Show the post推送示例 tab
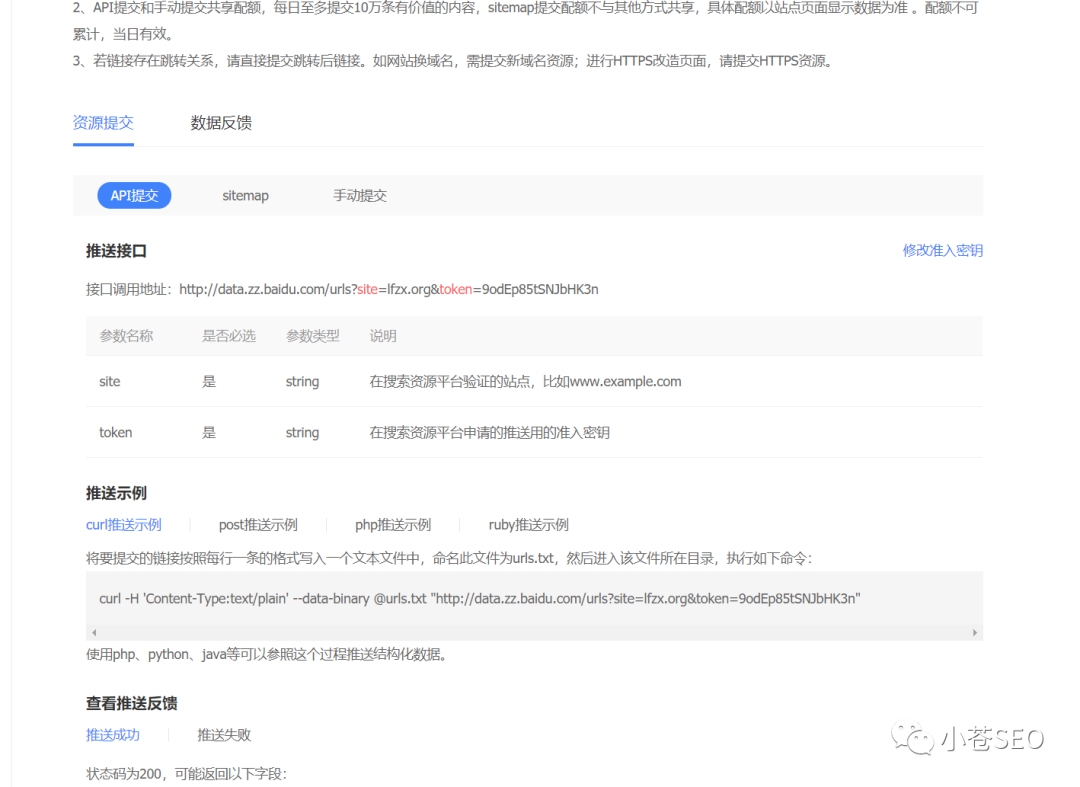This screenshot has height=787, width=1080. click(258, 525)
